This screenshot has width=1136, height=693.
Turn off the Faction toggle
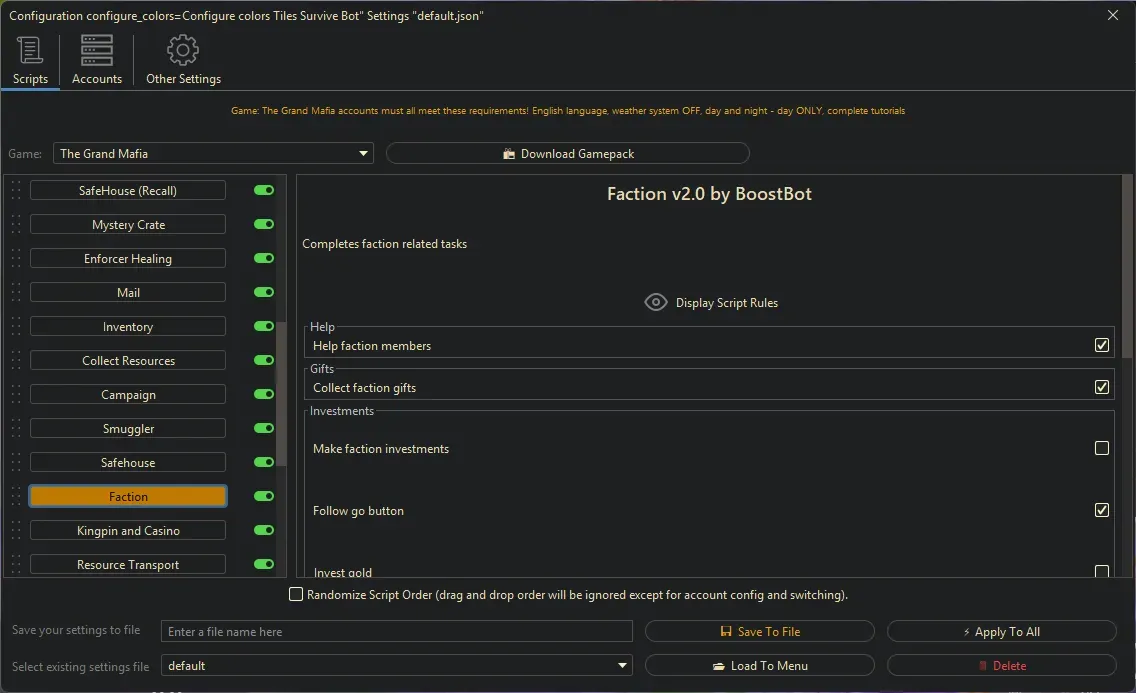[x=264, y=497]
